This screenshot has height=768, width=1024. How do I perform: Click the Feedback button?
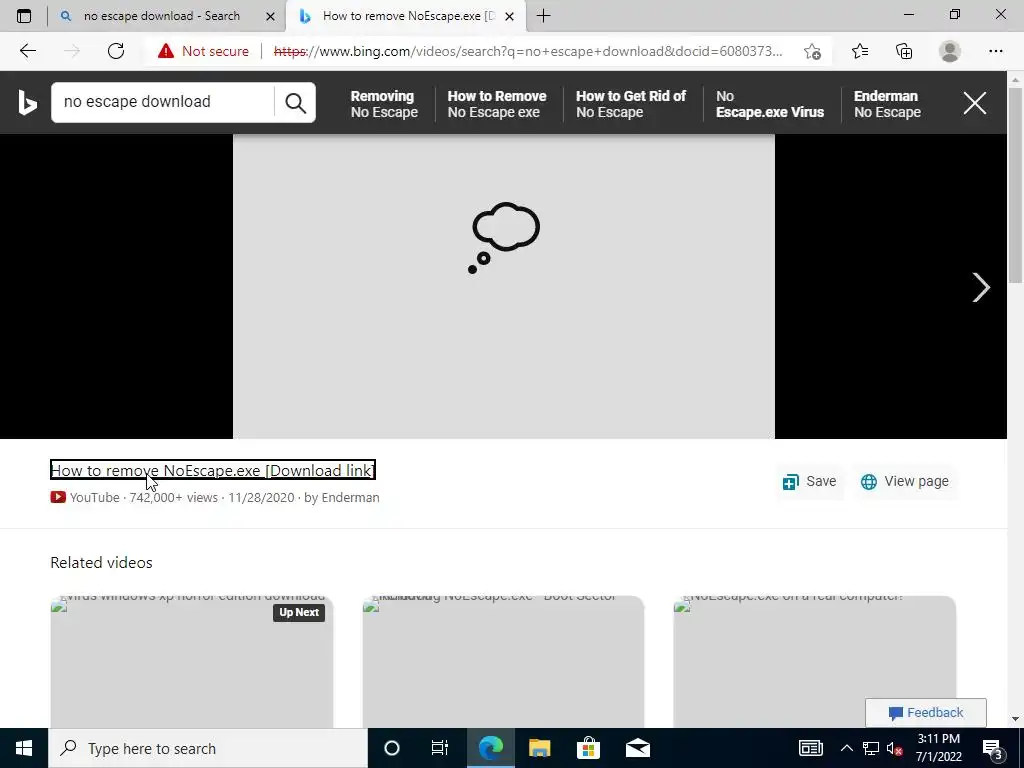925,712
